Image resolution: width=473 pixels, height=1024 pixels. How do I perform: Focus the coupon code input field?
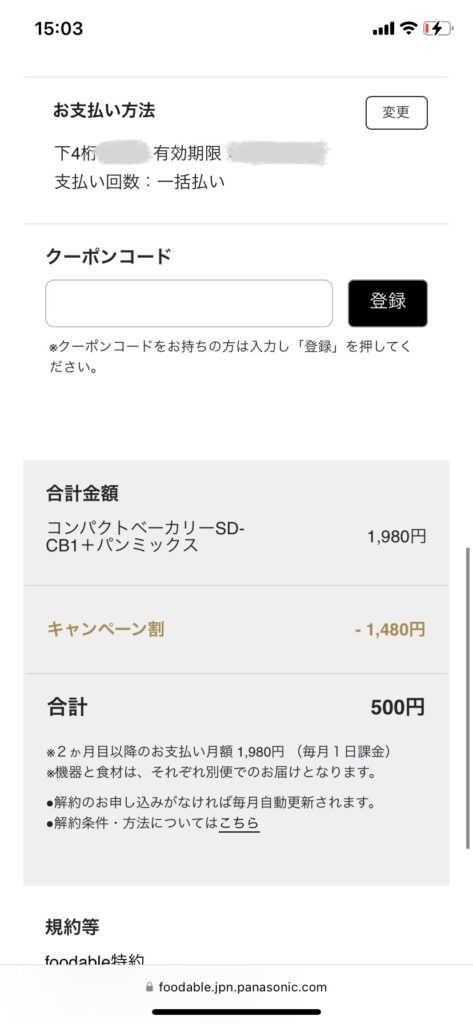pos(189,303)
